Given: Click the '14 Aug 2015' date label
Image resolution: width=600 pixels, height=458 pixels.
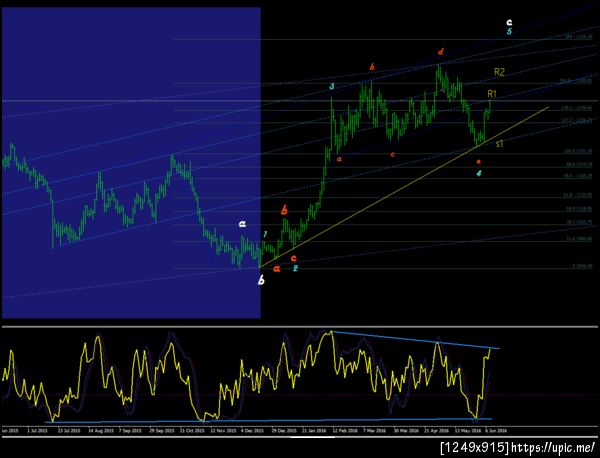Looking at the screenshot, I should (101, 430).
